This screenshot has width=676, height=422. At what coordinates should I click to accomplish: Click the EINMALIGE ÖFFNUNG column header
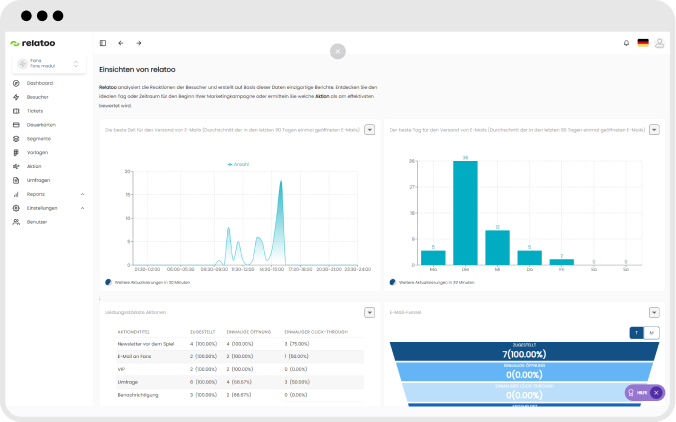(x=249, y=332)
